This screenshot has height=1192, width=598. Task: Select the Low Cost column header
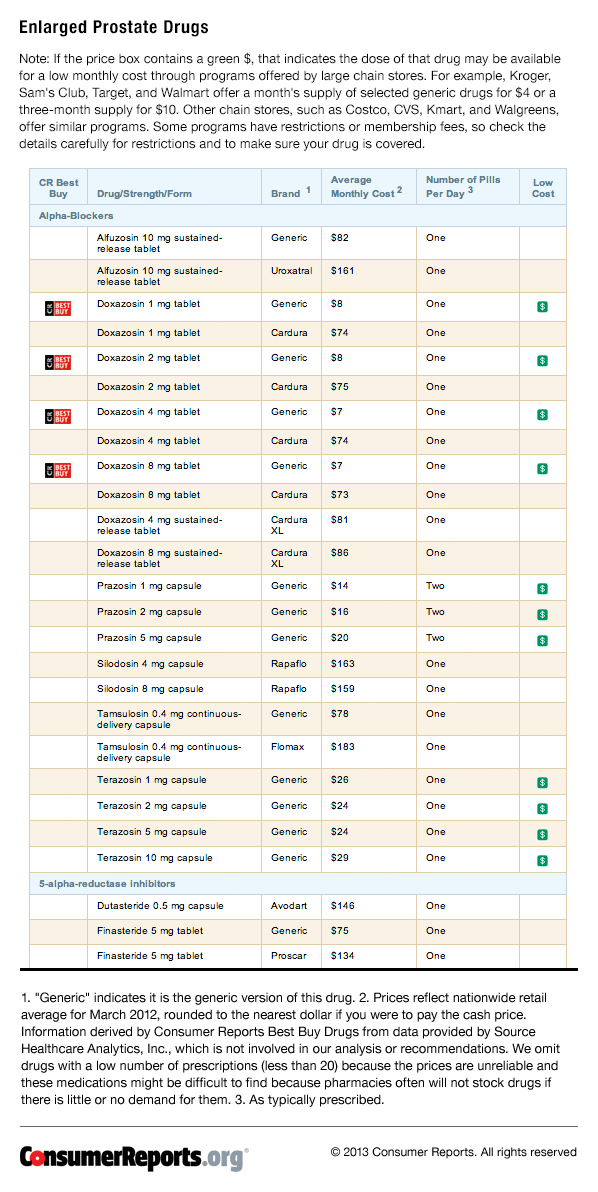(543, 188)
